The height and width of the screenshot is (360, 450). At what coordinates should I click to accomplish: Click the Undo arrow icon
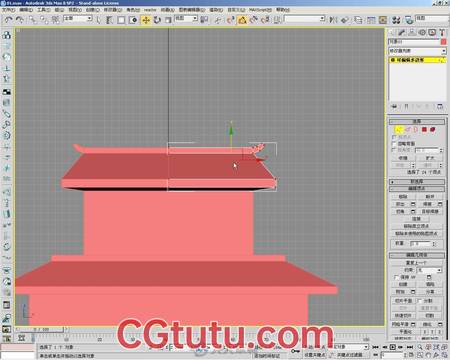[x=8, y=20]
